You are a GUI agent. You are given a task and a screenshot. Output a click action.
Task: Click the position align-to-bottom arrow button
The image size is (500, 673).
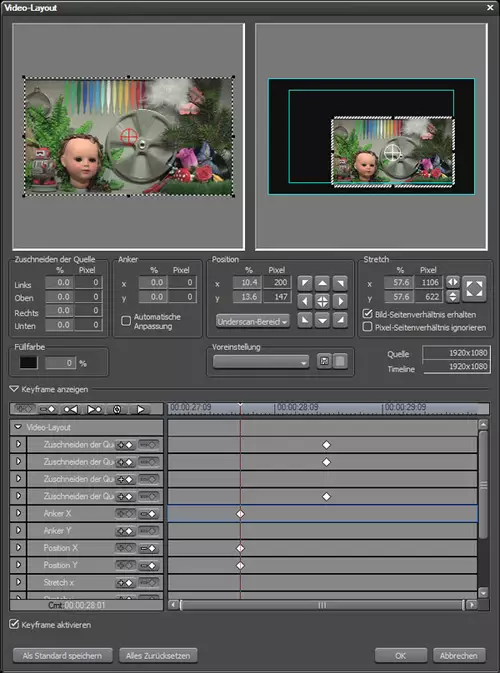(x=322, y=320)
